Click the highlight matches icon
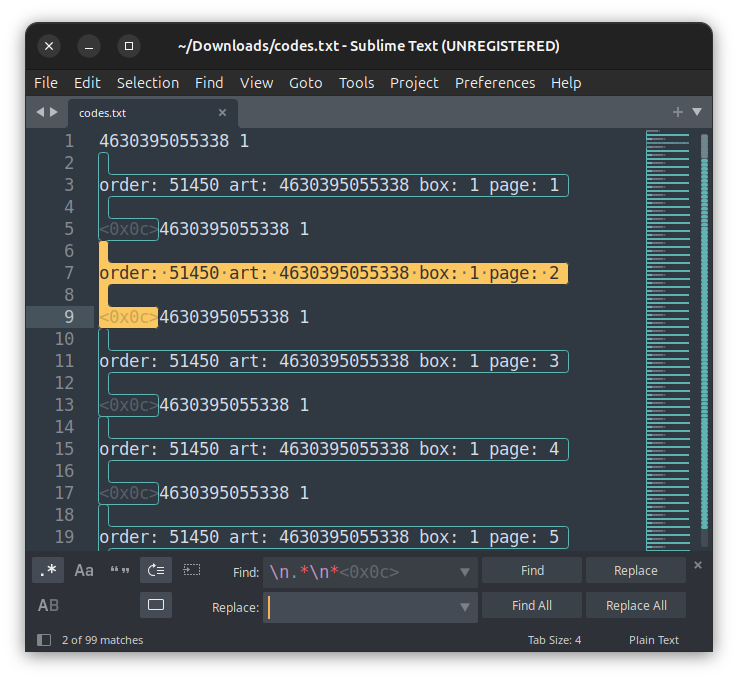The height and width of the screenshot is (680, 738). click(156, 605)
